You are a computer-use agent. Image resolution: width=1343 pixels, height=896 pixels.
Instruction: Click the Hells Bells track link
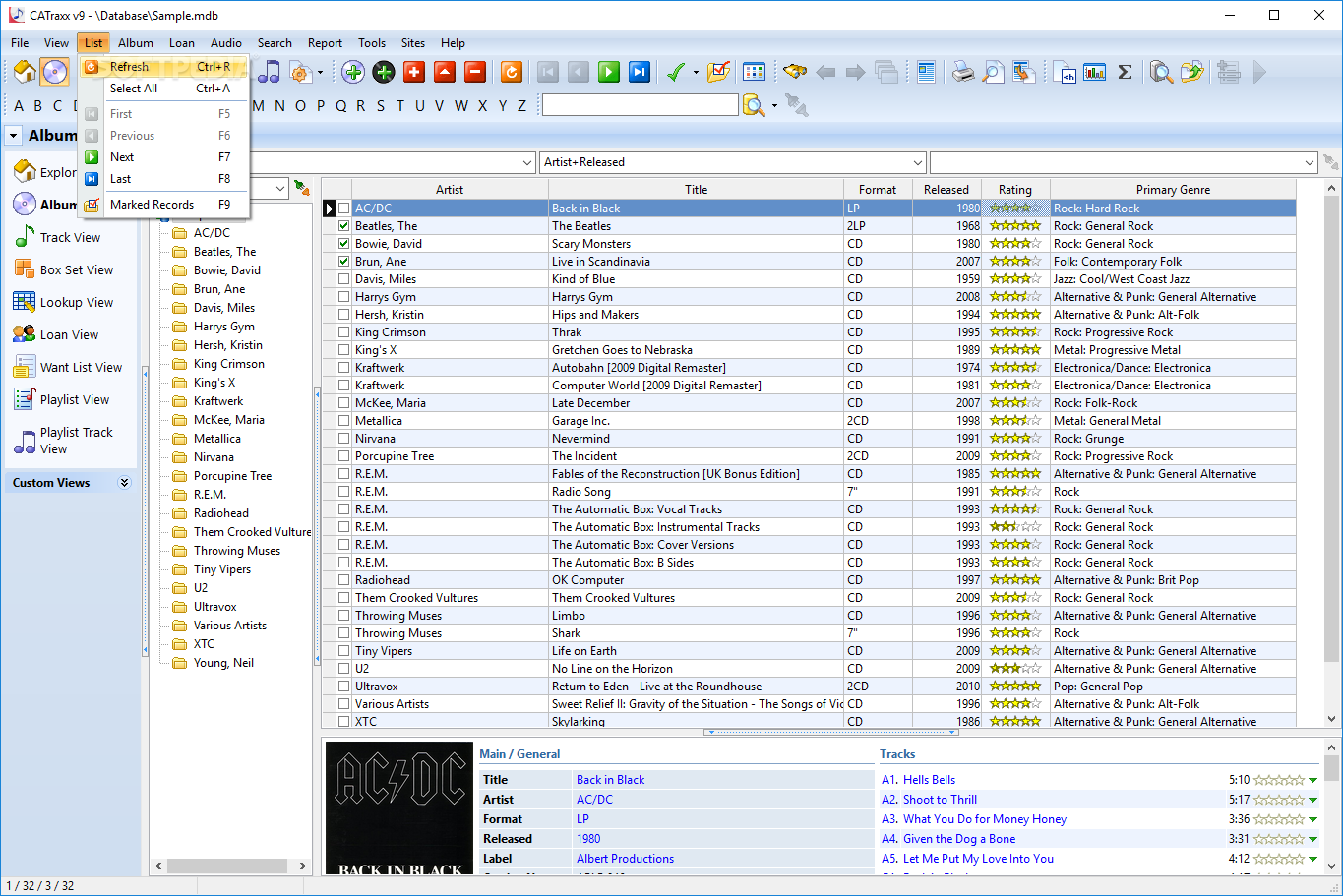tap(929, 780)
